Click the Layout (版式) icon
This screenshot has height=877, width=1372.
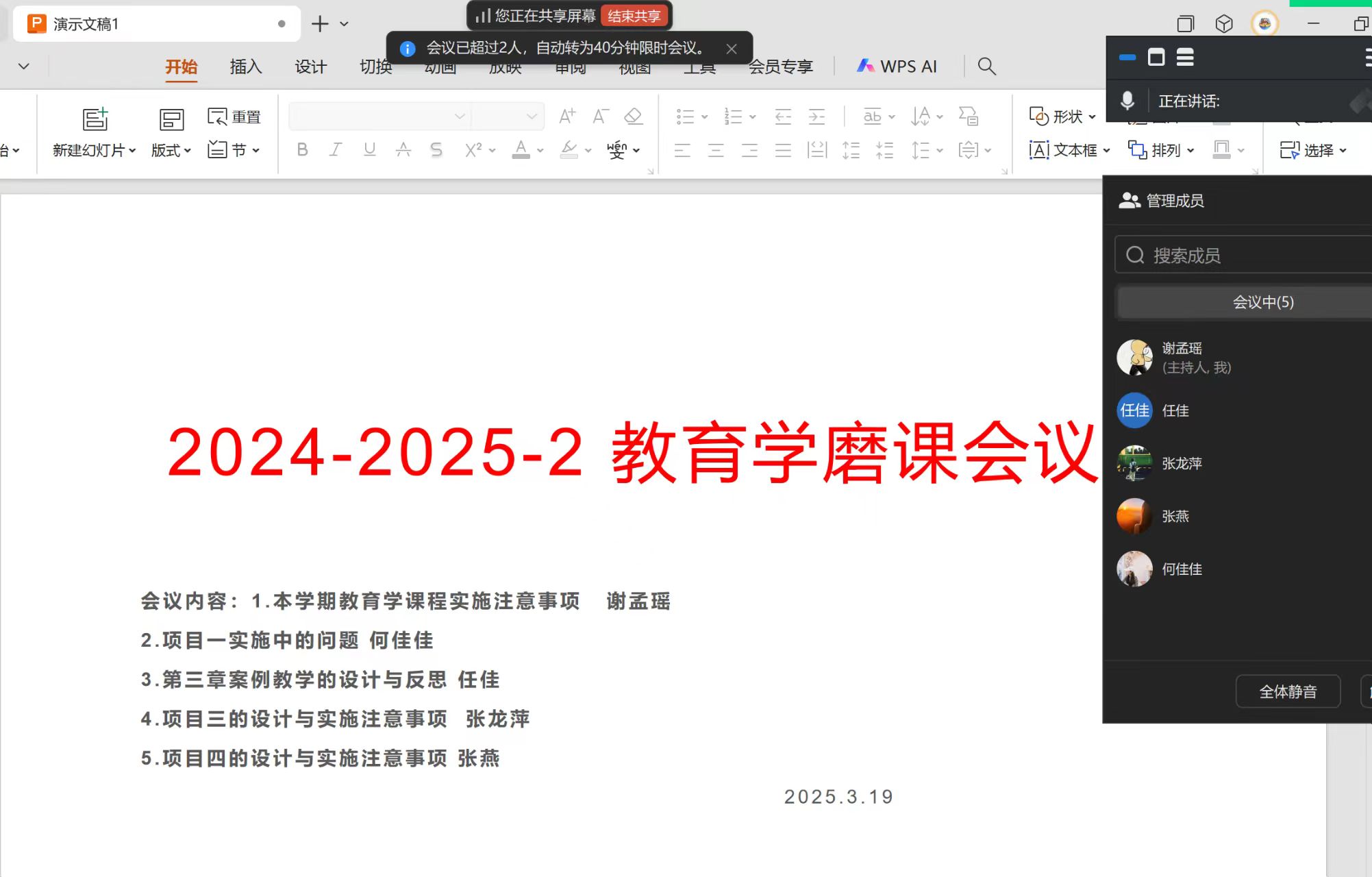tap(171, 120)
